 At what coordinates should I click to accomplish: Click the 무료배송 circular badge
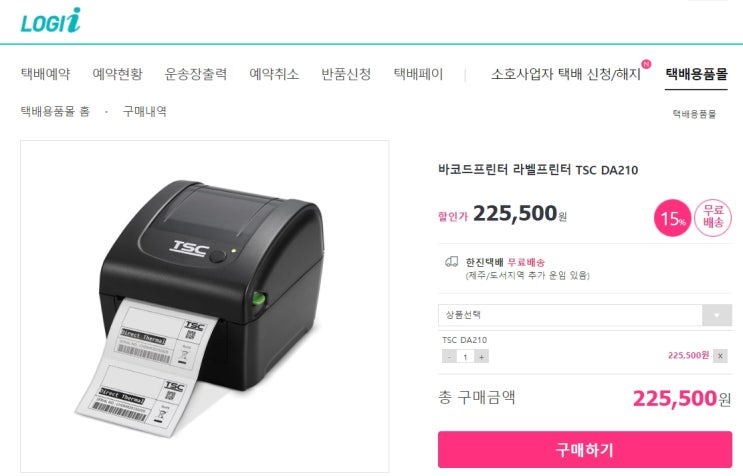tap(713, 217)
